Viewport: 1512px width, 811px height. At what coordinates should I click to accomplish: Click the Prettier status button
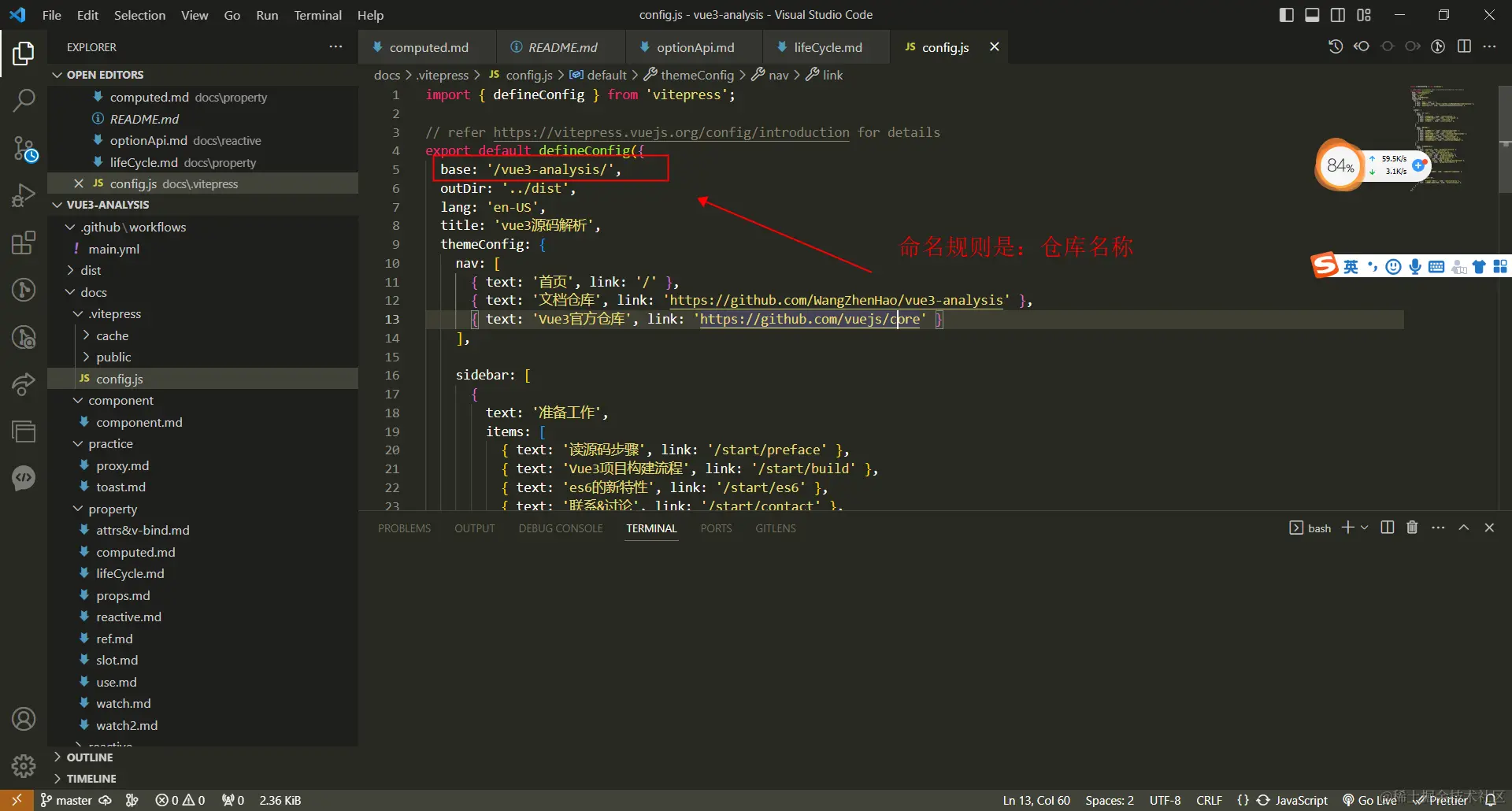point(1441,800)
